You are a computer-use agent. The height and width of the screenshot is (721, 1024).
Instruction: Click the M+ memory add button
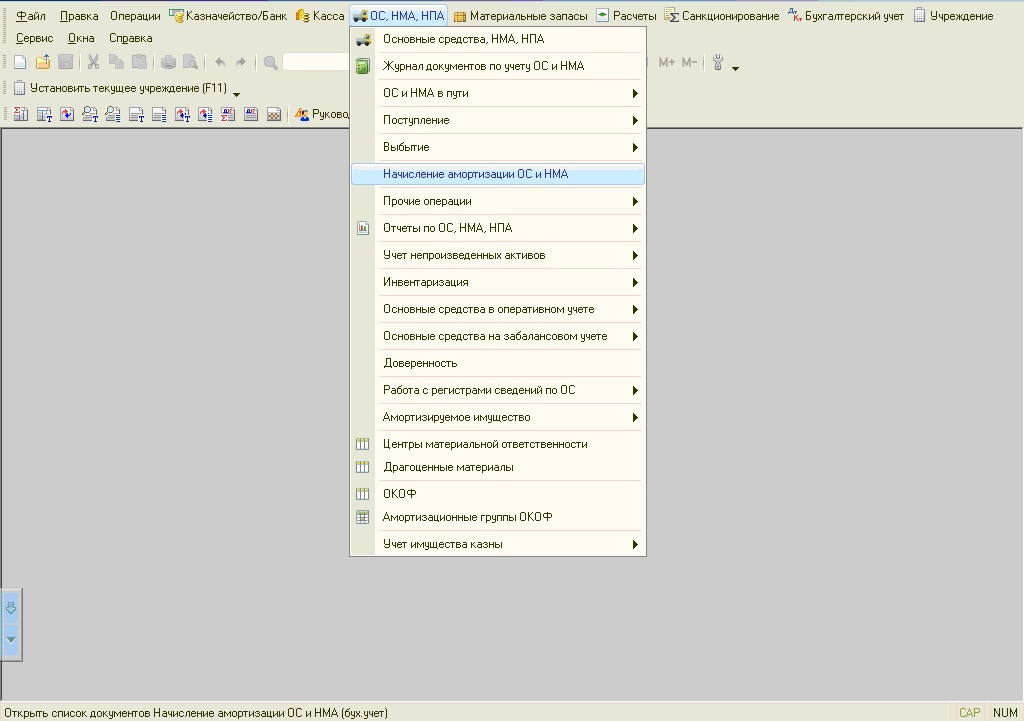[667, 63]
